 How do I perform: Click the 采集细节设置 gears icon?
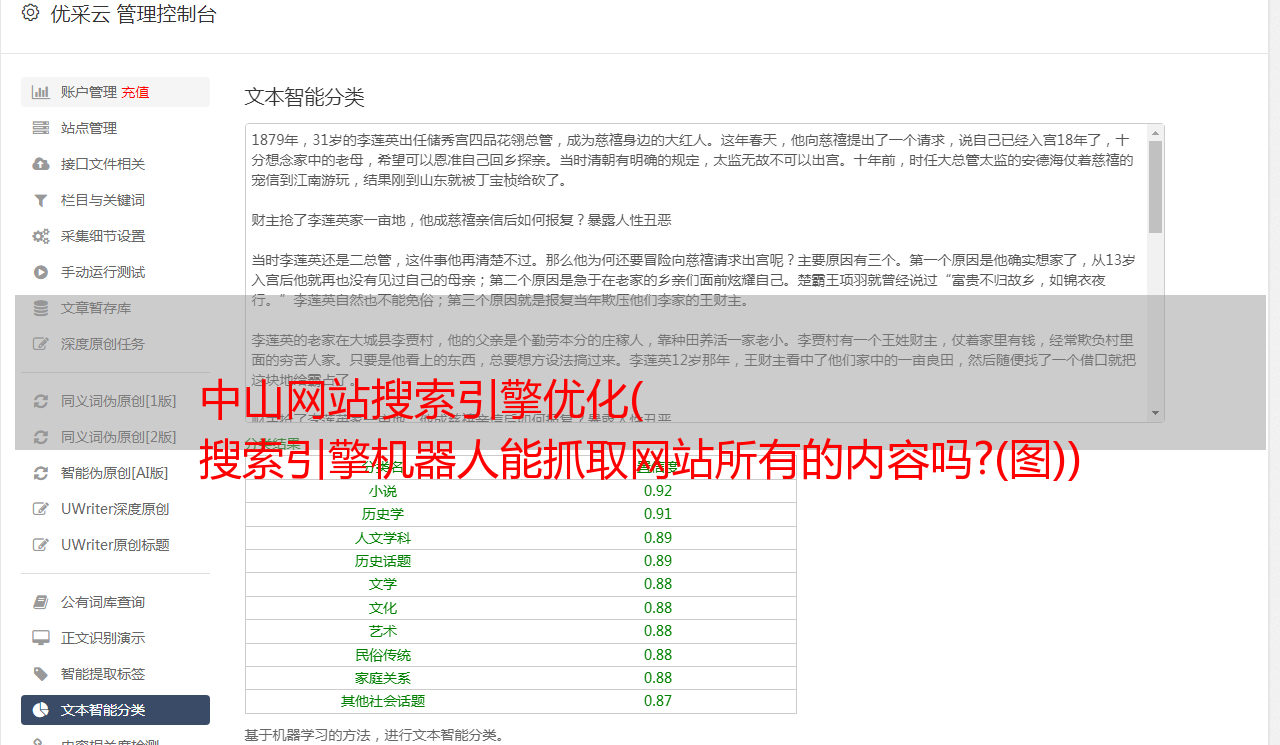point(41,236)
